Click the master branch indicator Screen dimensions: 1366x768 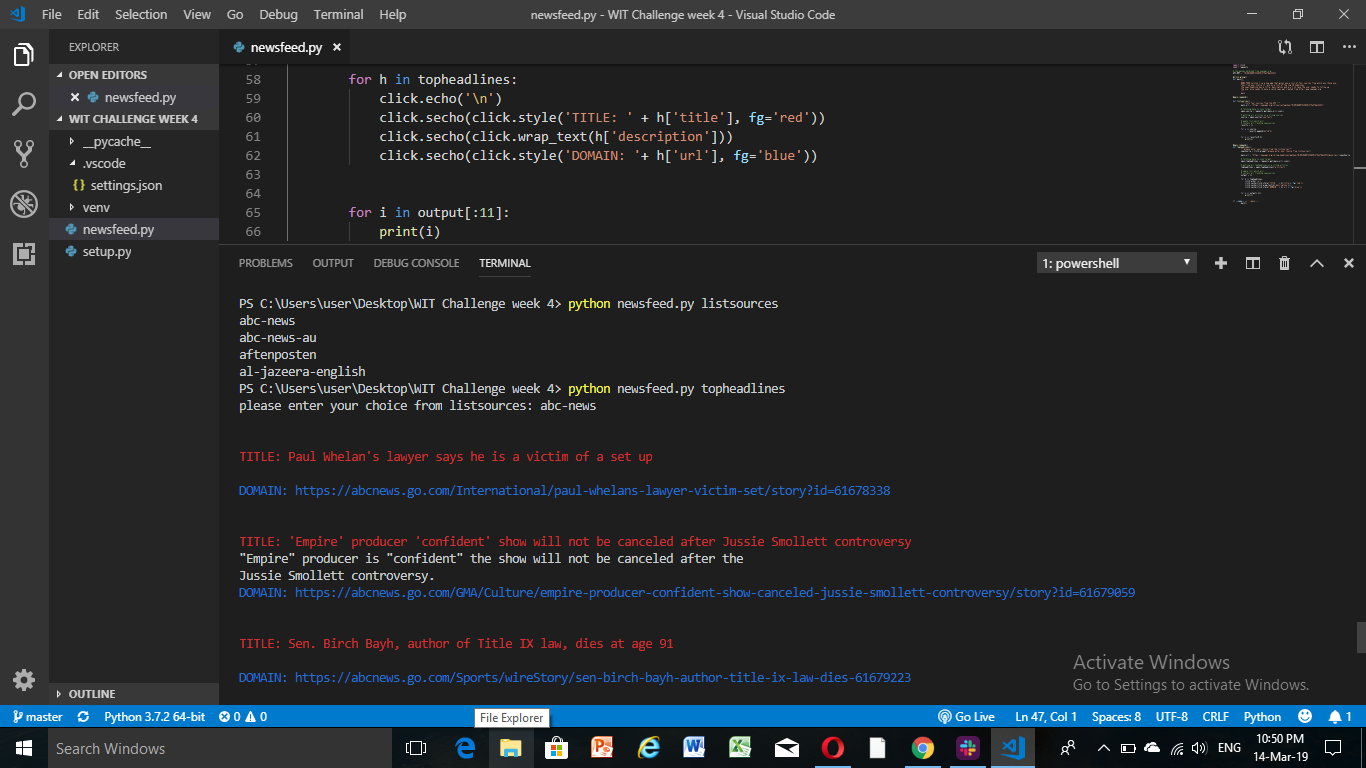(36, 717)
